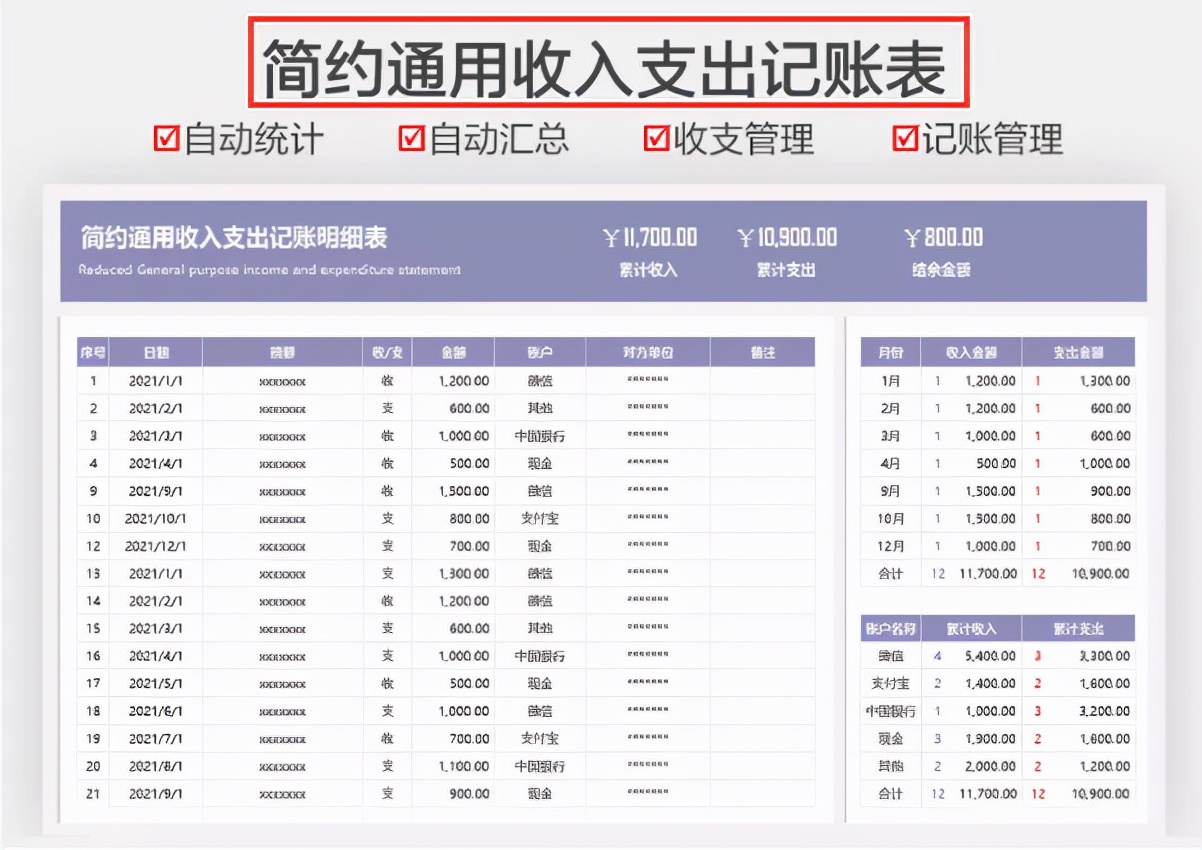This screenshot has height=850, width=1202.
Task: Click the 微信 account summary row
Action: tap(888, 656)
